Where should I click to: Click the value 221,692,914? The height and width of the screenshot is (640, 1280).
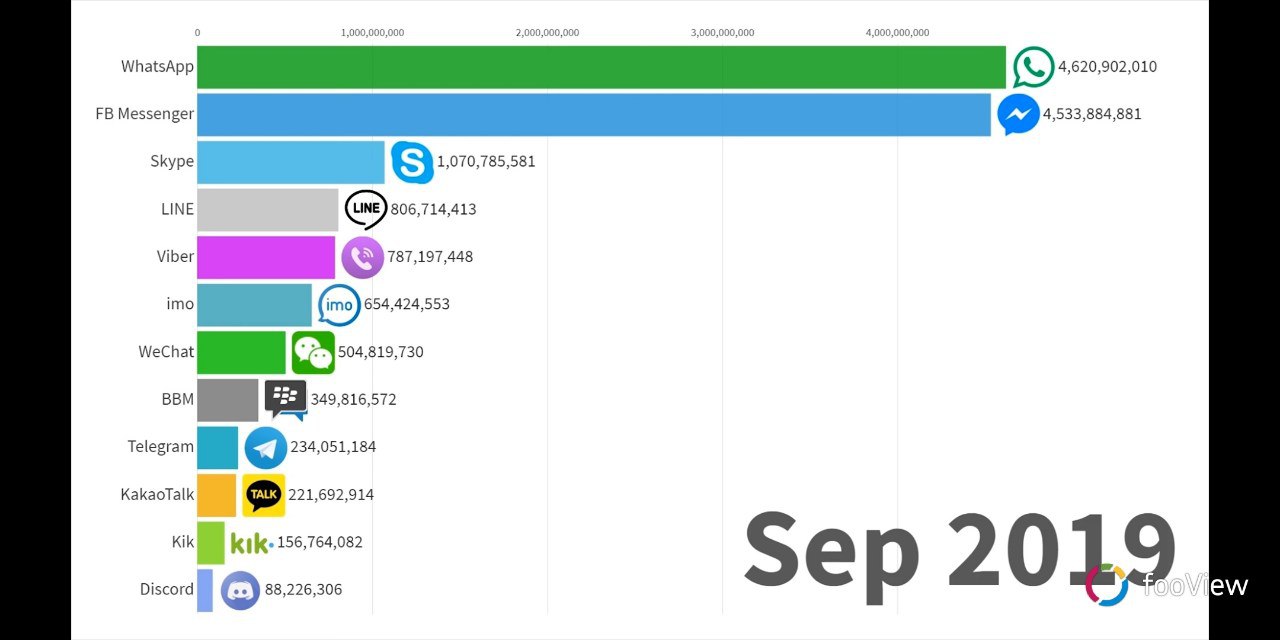click(331, 495)
